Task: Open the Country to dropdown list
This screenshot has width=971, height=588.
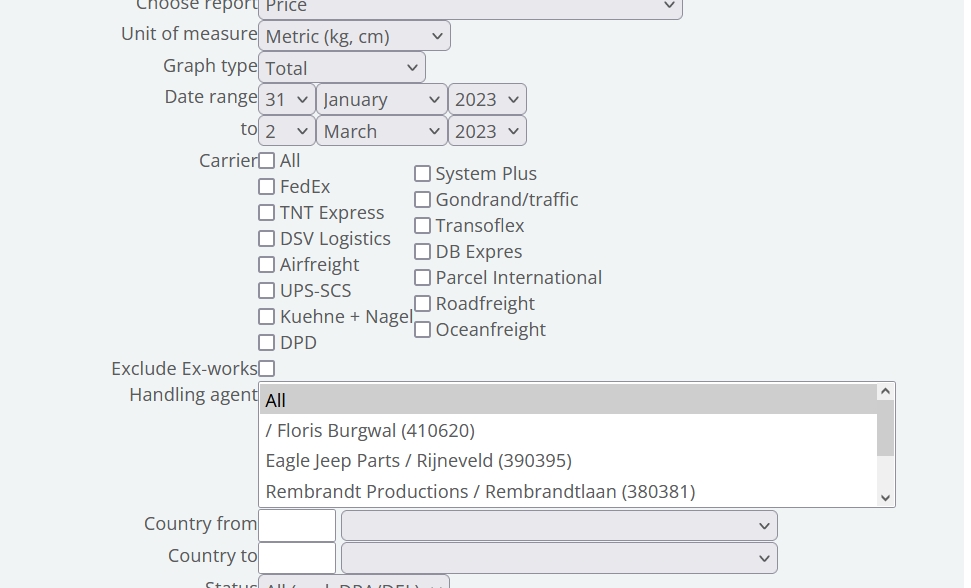Action: pos(559,558)
